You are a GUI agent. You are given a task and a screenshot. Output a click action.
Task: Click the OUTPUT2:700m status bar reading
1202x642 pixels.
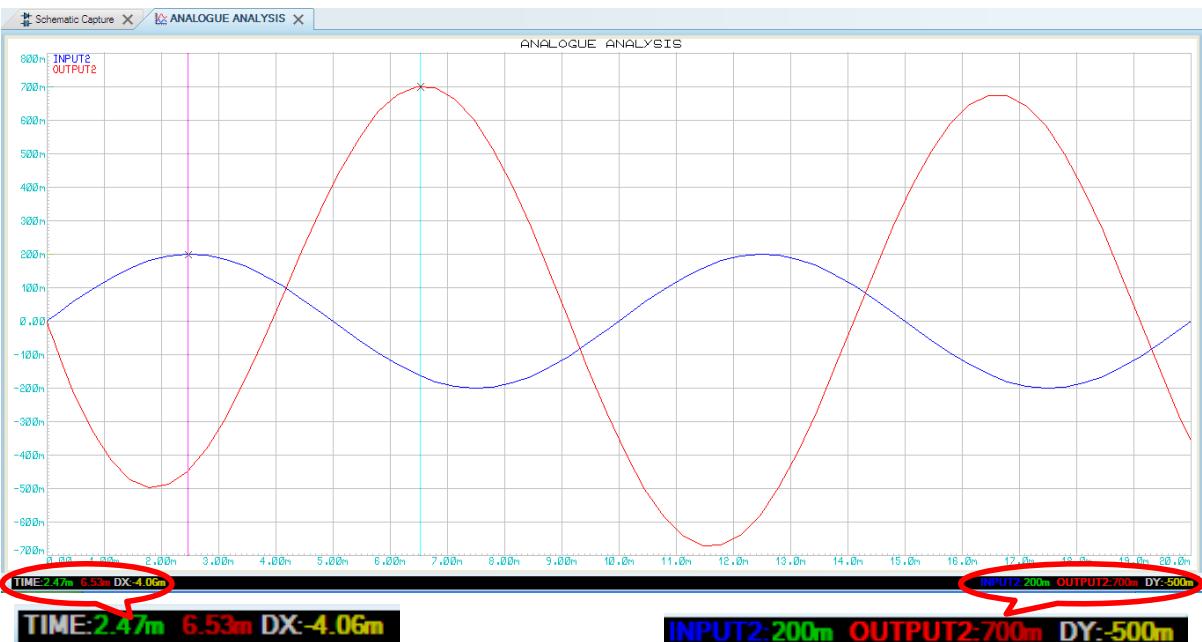click(x=1094, y=582)
